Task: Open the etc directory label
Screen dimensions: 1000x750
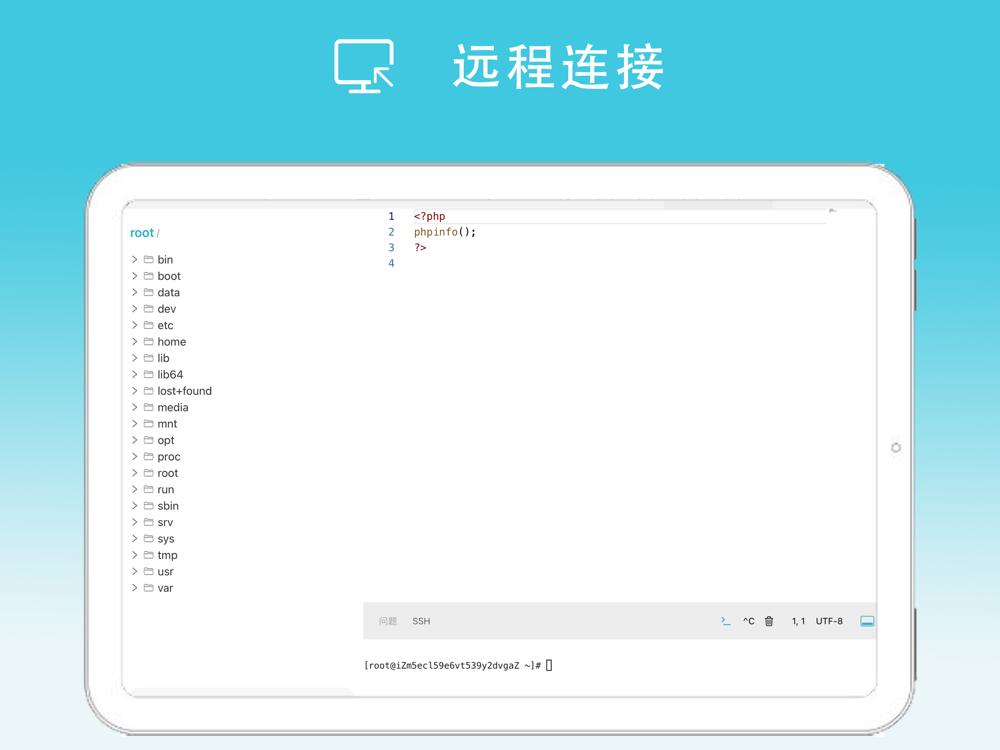Action: tap(165, 325)
